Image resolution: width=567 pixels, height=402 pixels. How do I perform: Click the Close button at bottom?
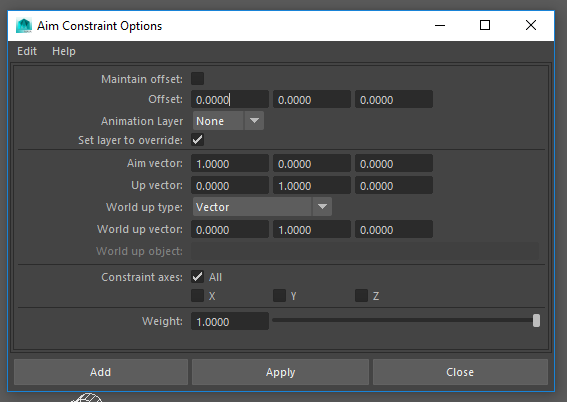[460, 372]
